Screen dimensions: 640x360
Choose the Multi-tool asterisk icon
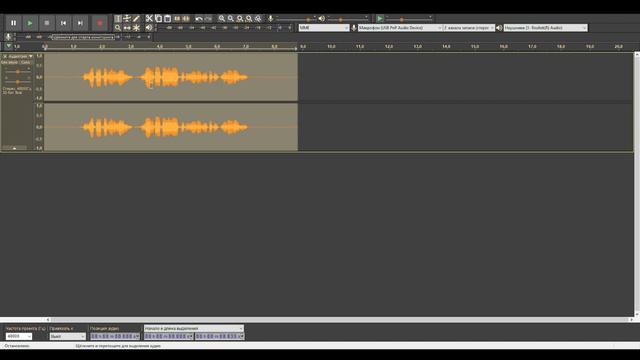pyautogui.click(x=136, y=28)
